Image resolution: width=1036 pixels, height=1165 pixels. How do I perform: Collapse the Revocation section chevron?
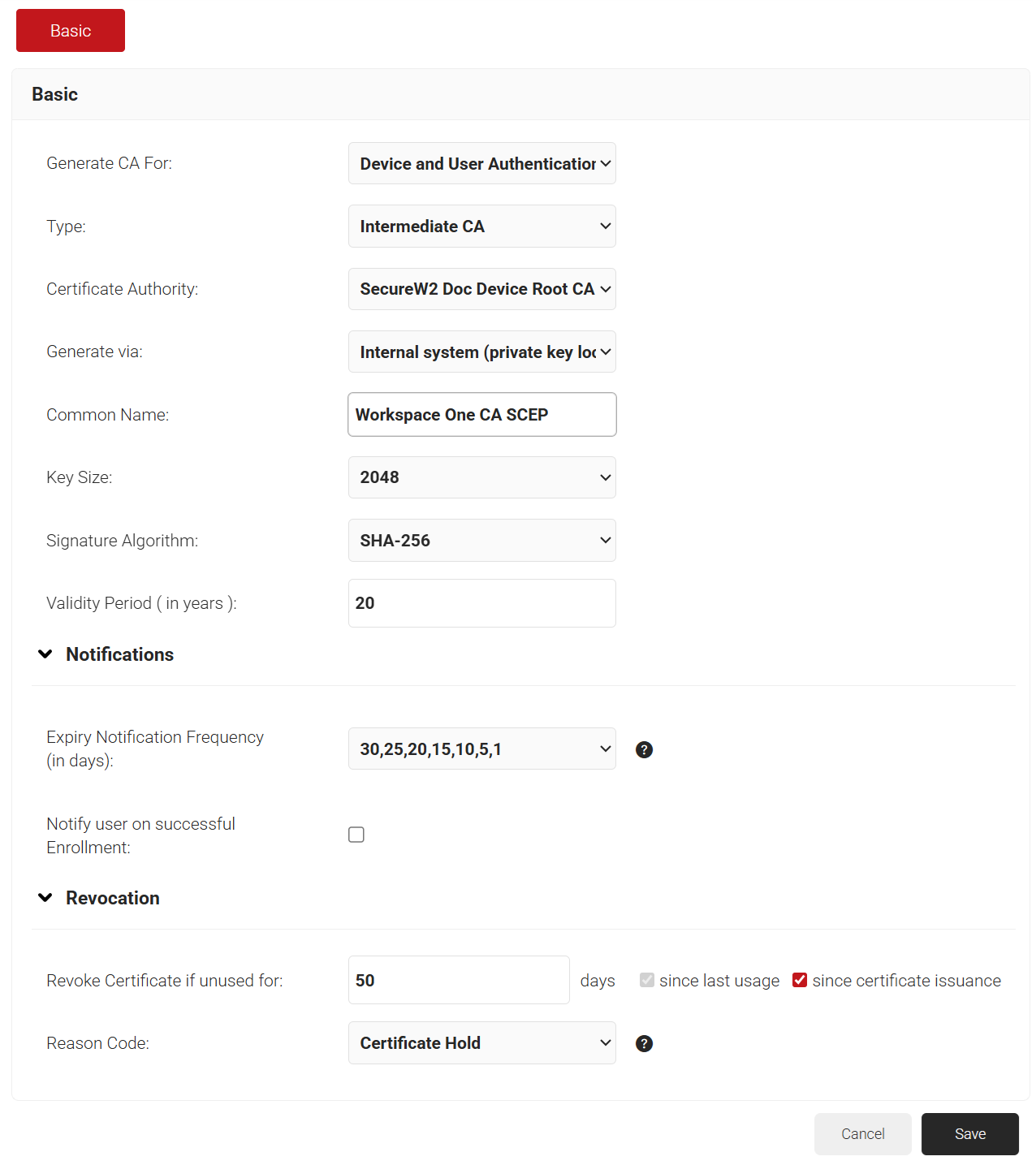tap(45, 898)
